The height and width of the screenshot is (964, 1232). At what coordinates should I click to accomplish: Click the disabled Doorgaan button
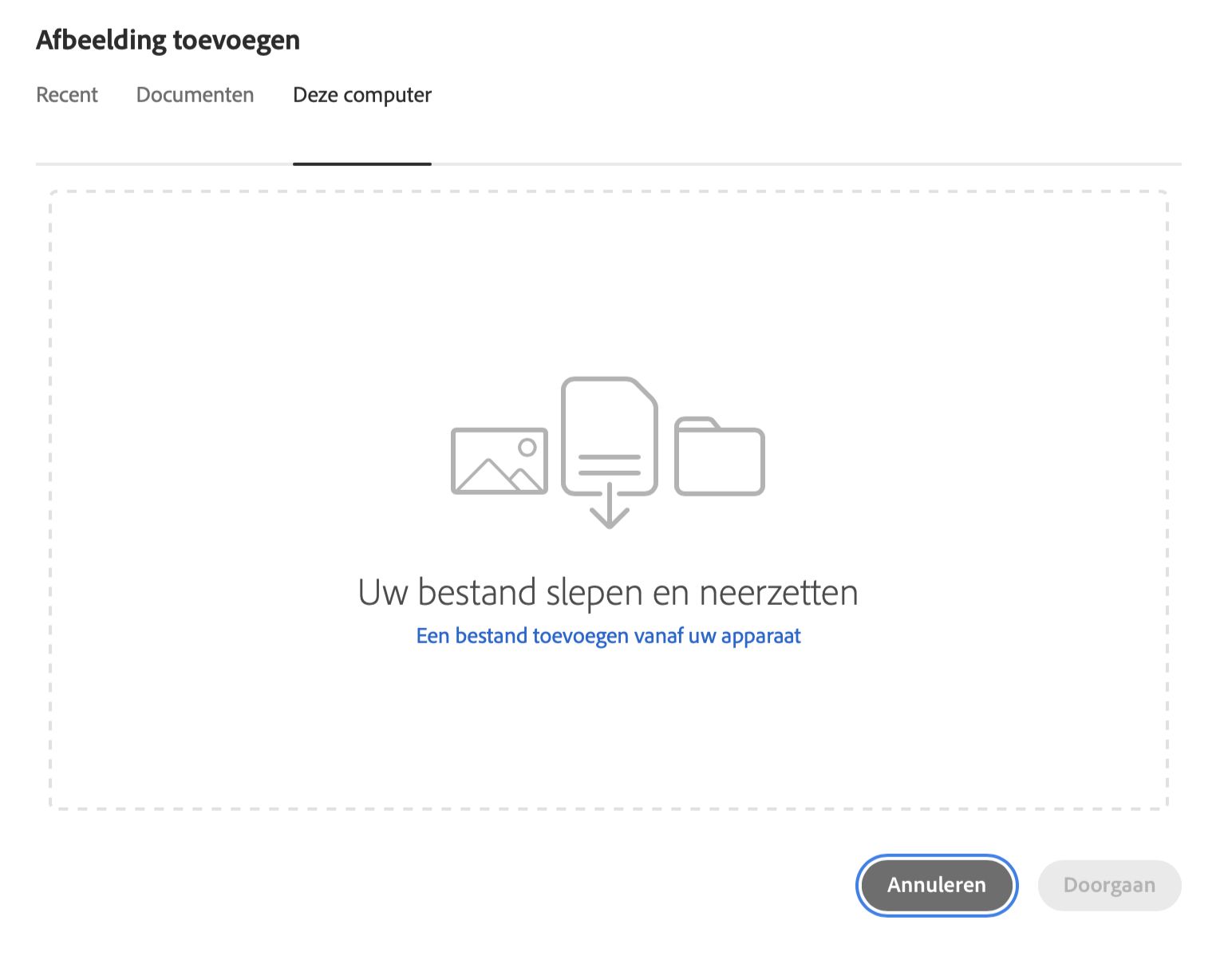(1109, 885)
